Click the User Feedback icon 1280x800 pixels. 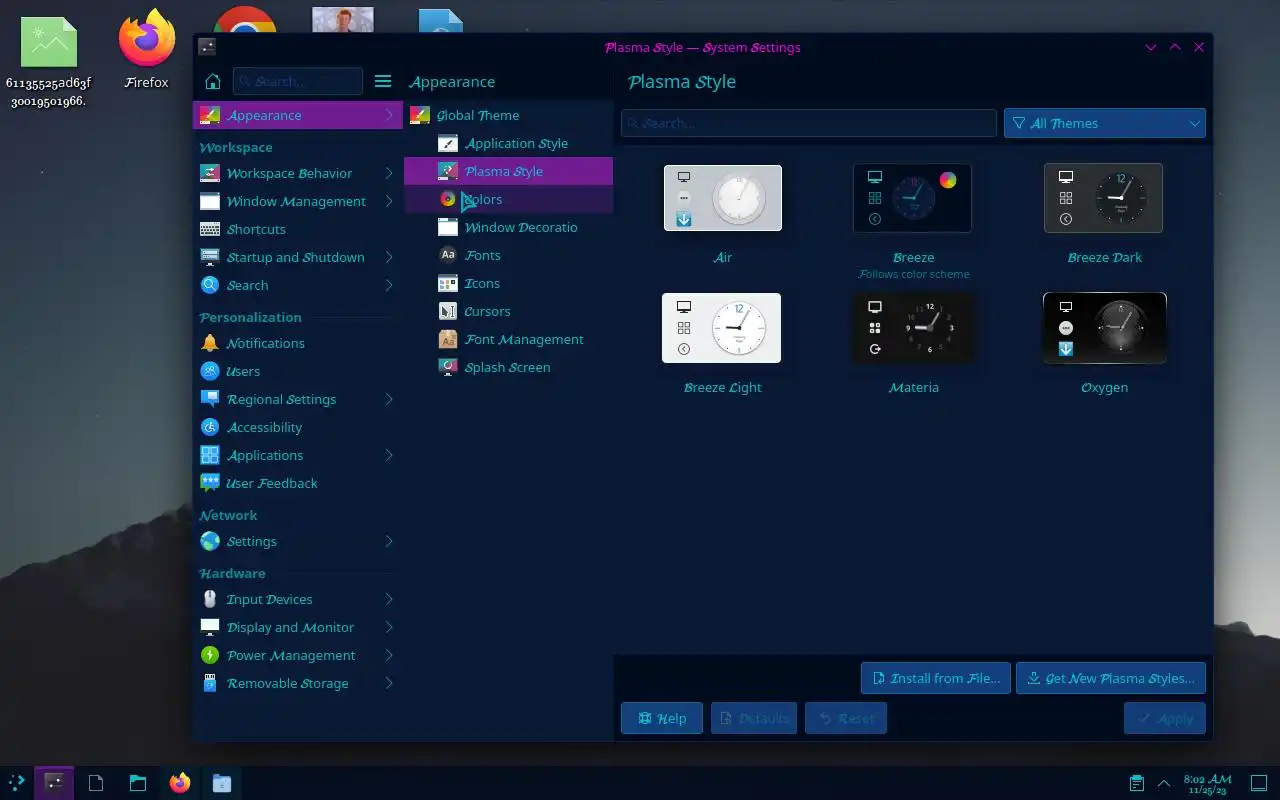pos(209,483)
